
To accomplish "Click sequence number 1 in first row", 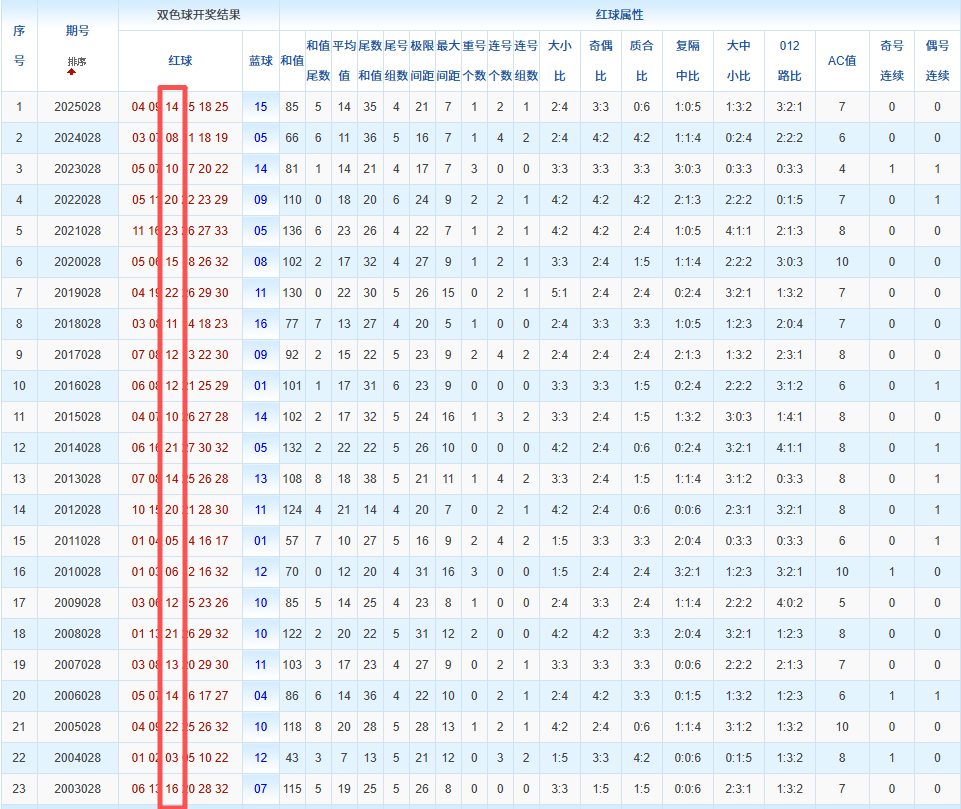I will point(19,107).
